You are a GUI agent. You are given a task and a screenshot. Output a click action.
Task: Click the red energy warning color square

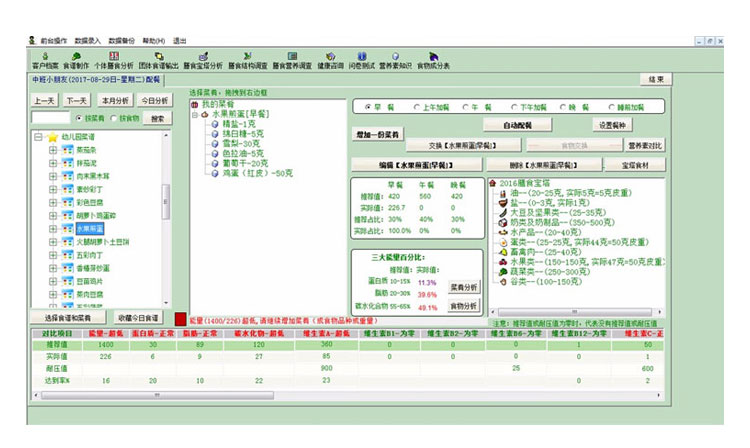point(181,320)
